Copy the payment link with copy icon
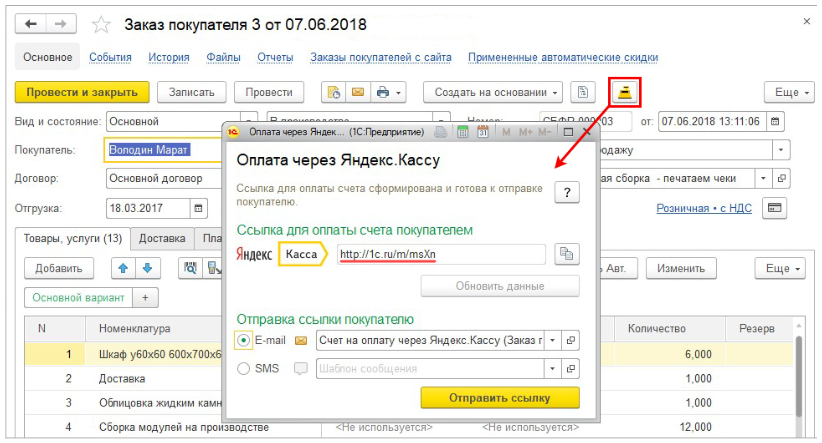Screen dimensions: 822x443 pyautogui.click(x=567, y=254)
